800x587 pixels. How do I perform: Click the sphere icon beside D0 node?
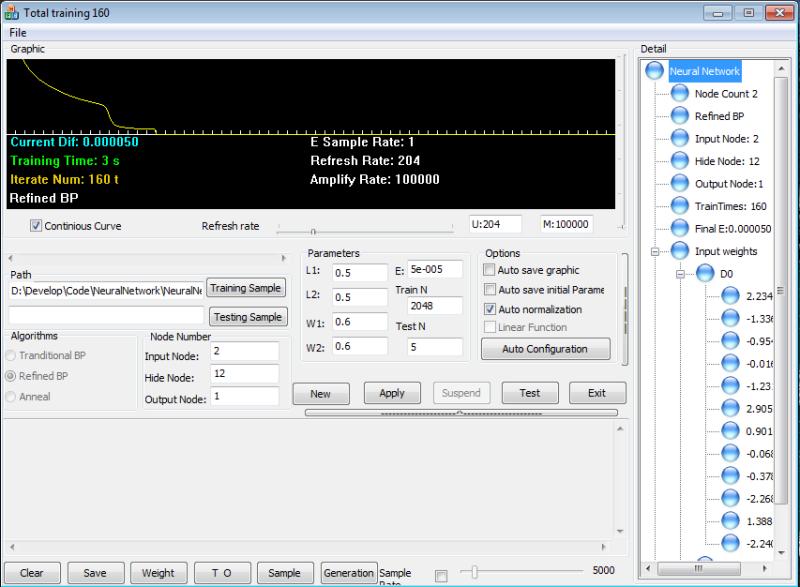click(x=705, y=273)
